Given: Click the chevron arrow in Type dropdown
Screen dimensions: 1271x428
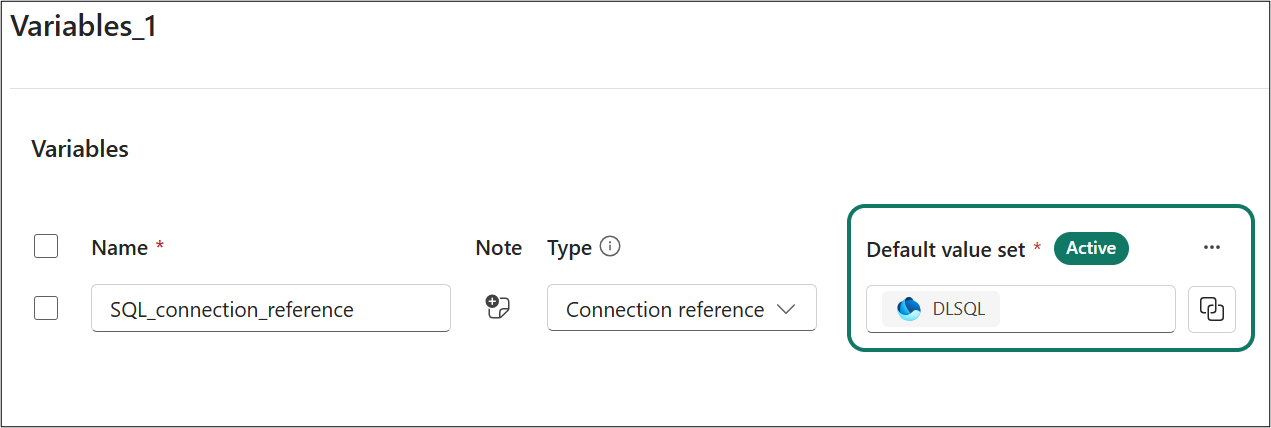Looking at the screenshot, I should click(786, 309).
